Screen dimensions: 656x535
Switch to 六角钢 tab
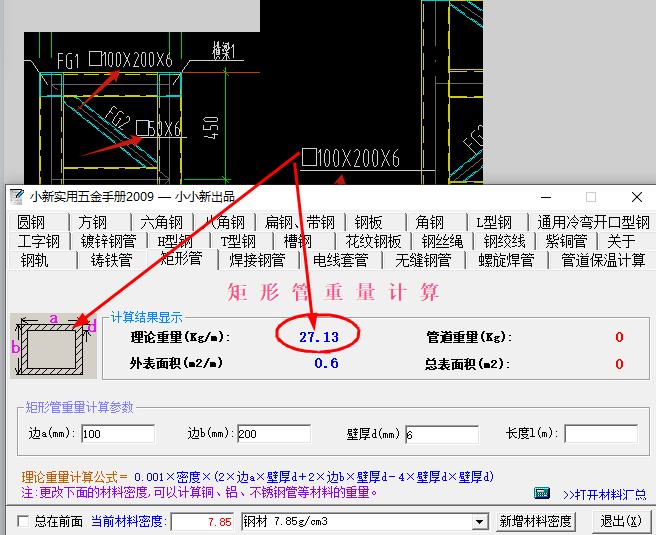(x=162, y=222)
